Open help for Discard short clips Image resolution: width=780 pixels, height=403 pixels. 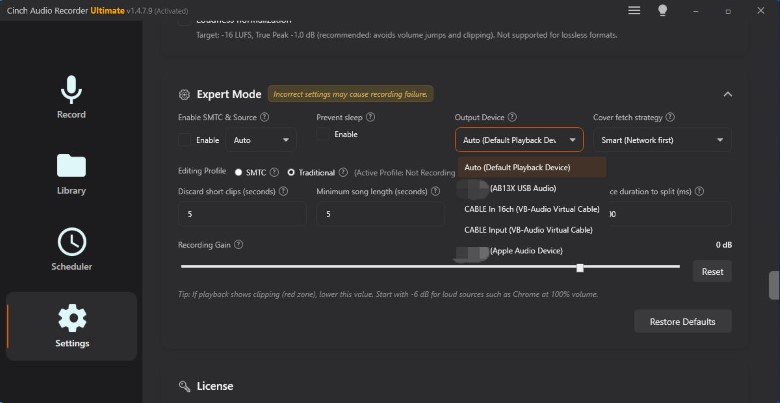283,192
